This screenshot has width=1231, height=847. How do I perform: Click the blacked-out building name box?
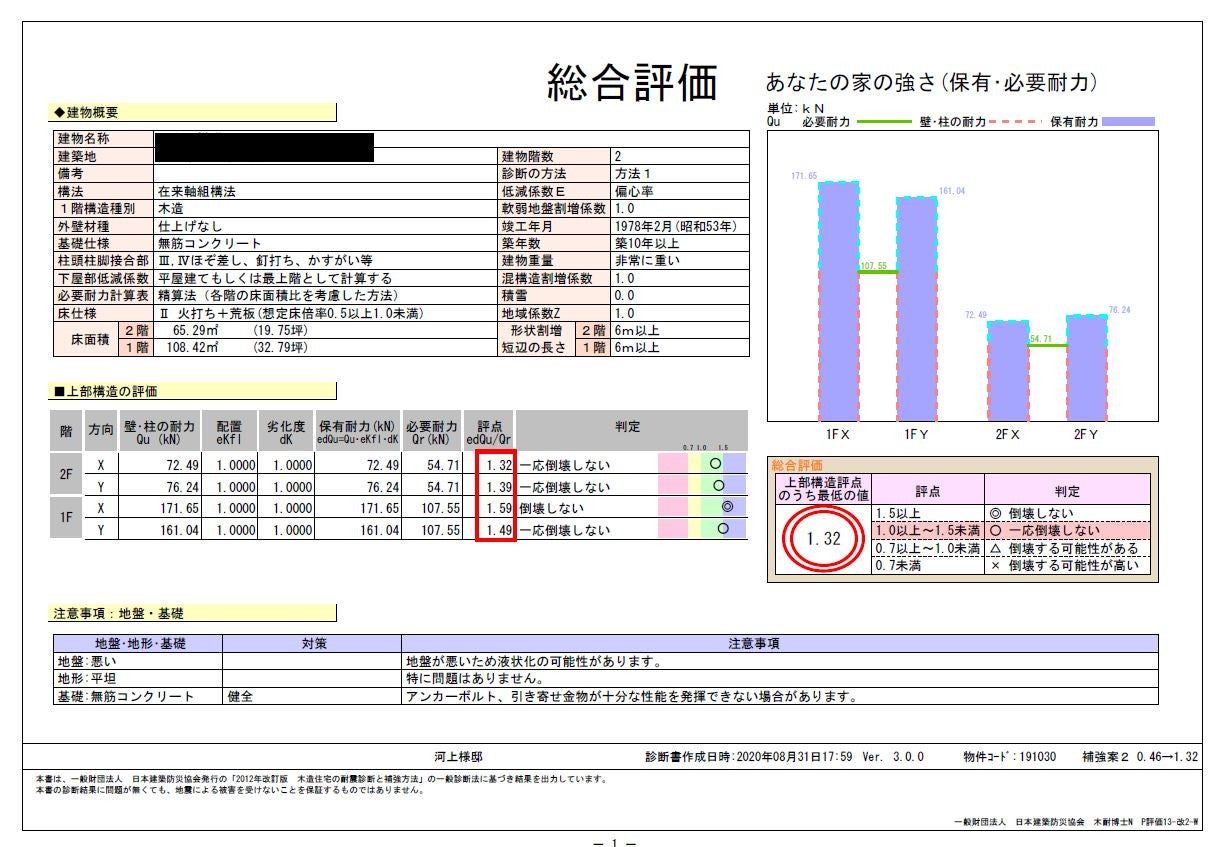(x=264, y=146)
